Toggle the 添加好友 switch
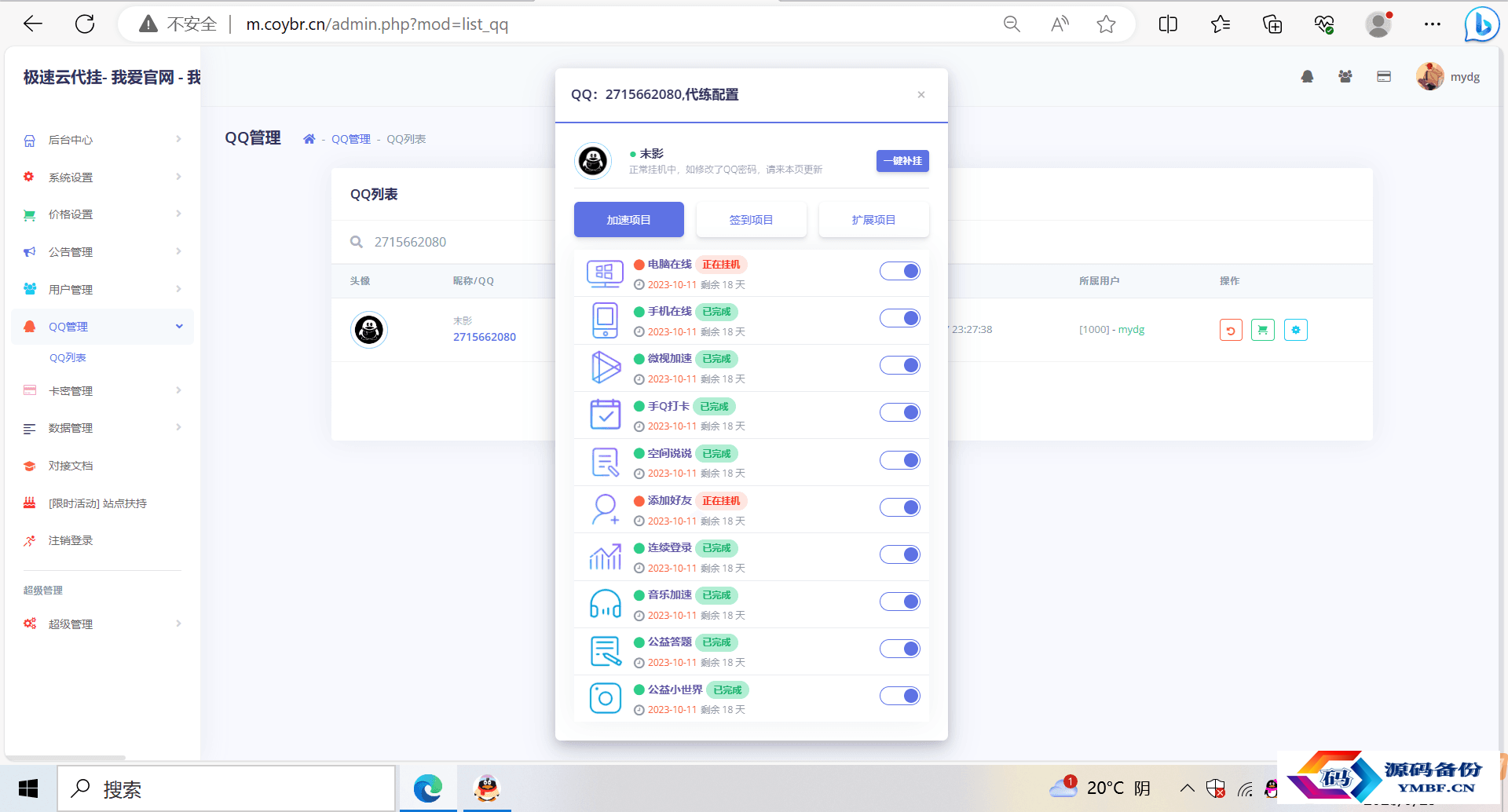 coord(899,507)
